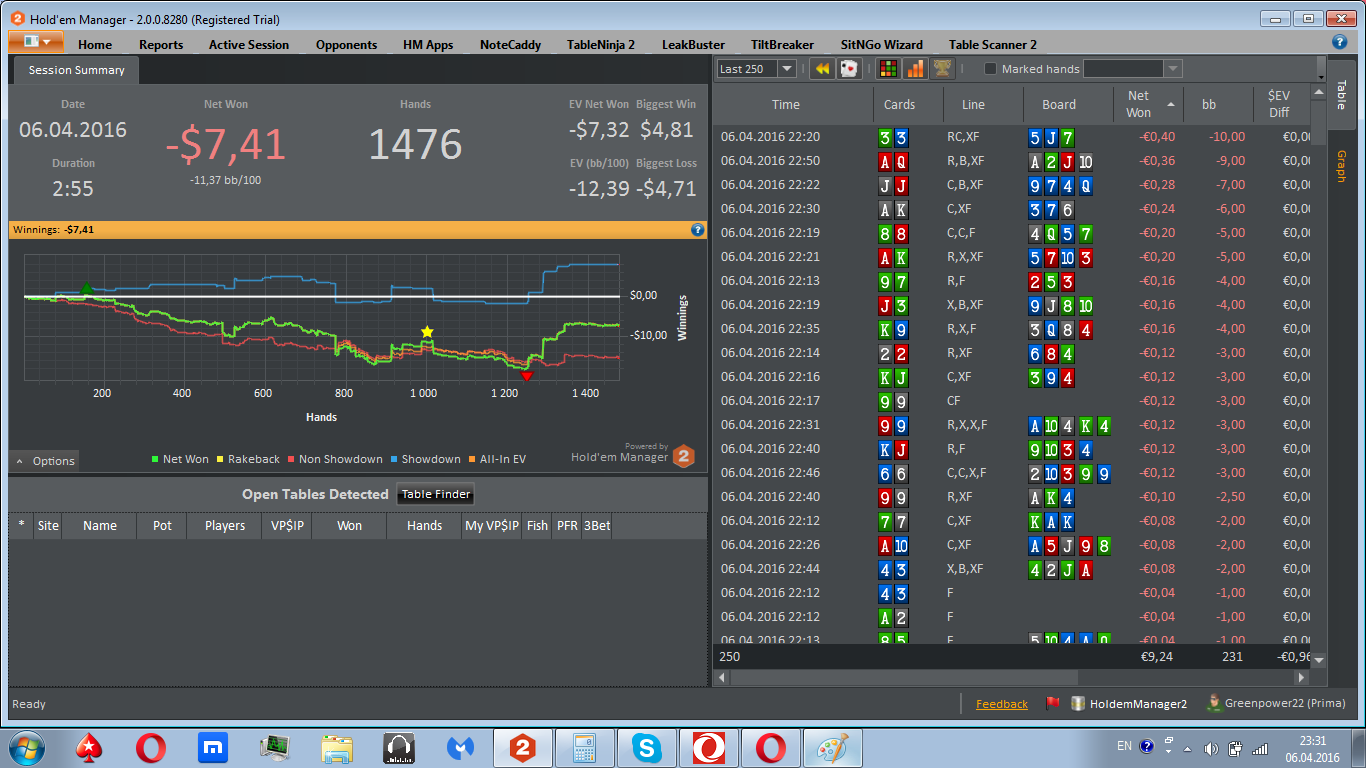Viewport: 1366px width, 768px height.
Task: Click the blue help icon in the menu bar
Action: (x=1340, y=42)
